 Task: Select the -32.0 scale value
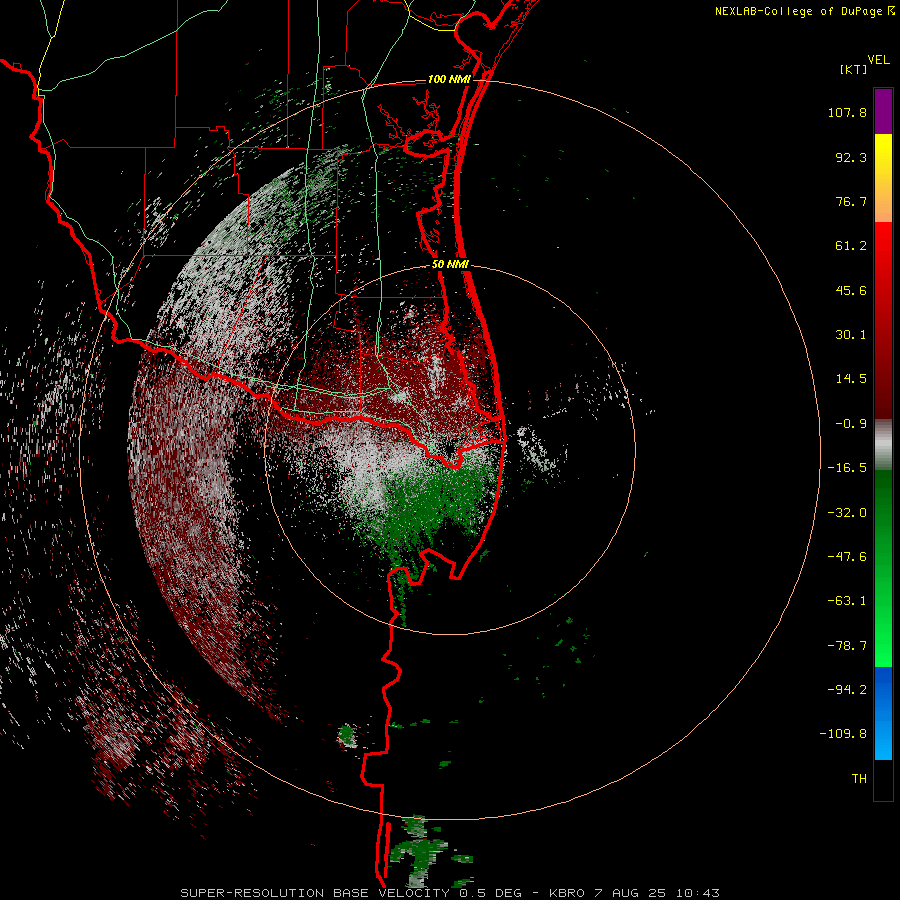[847, 513]
